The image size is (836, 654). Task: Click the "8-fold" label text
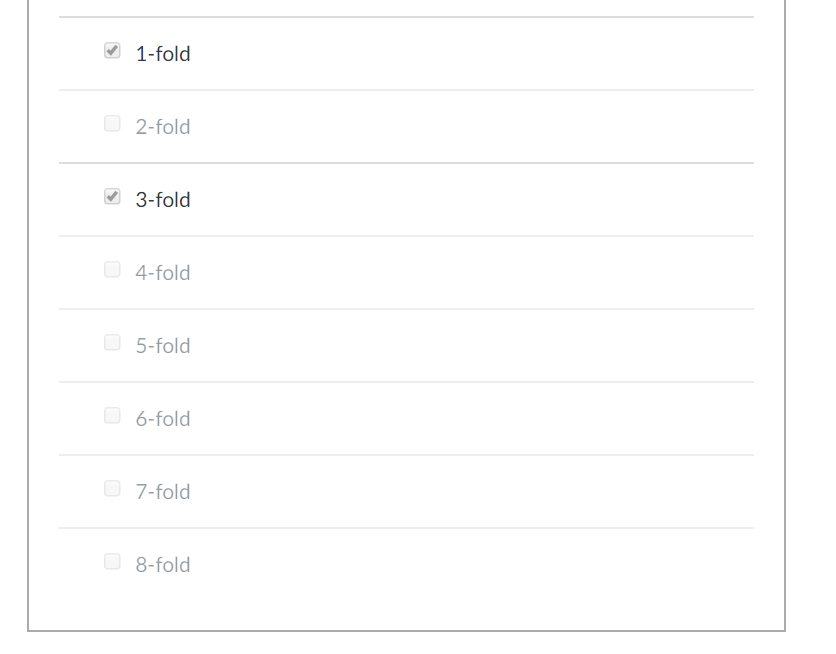click(163, 565)
